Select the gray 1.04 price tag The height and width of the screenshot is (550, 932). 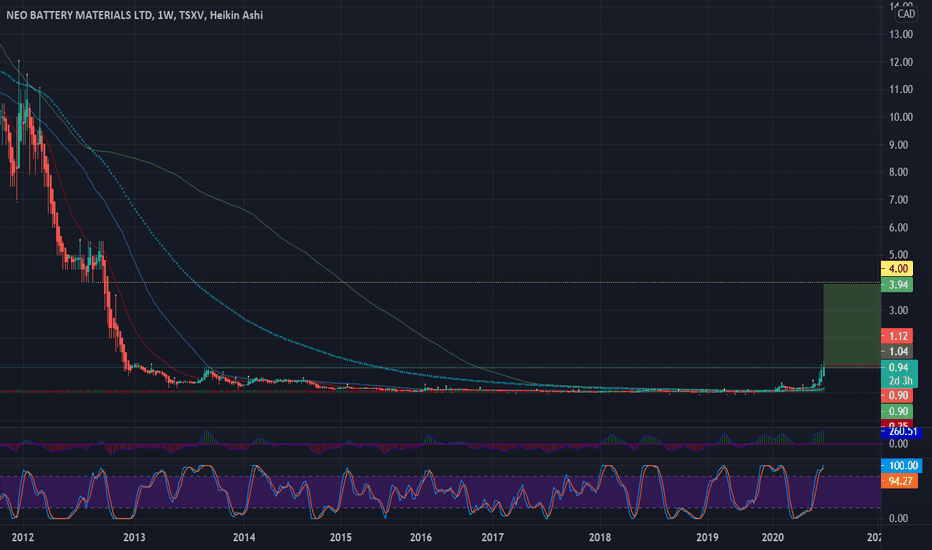tap(897, 351)
